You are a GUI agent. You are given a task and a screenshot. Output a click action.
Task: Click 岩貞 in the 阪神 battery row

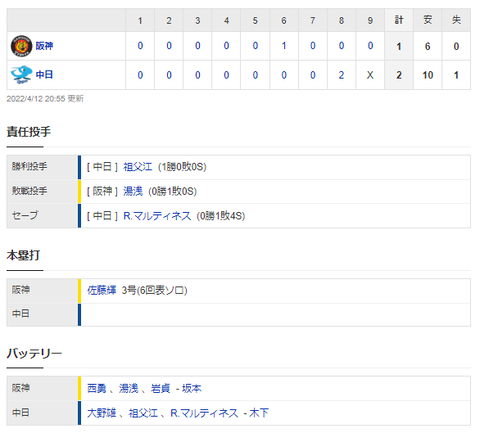pyautogui.click(x=161, y=388)
